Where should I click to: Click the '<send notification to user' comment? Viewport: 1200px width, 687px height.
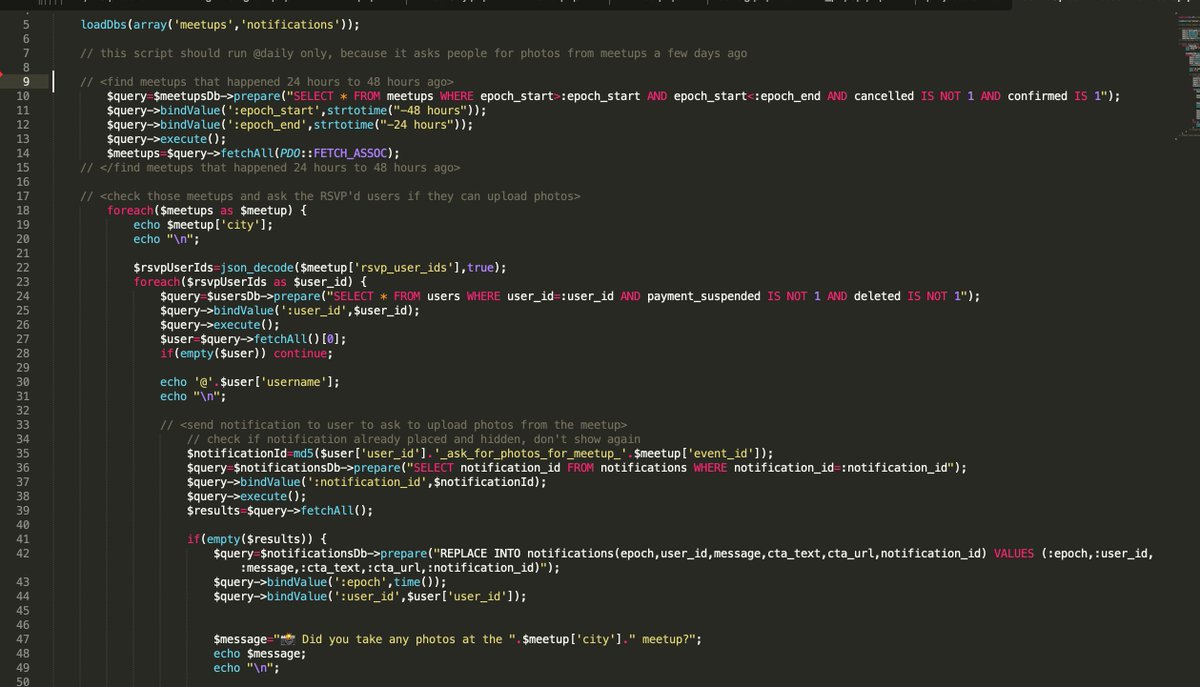pos(393,425)
